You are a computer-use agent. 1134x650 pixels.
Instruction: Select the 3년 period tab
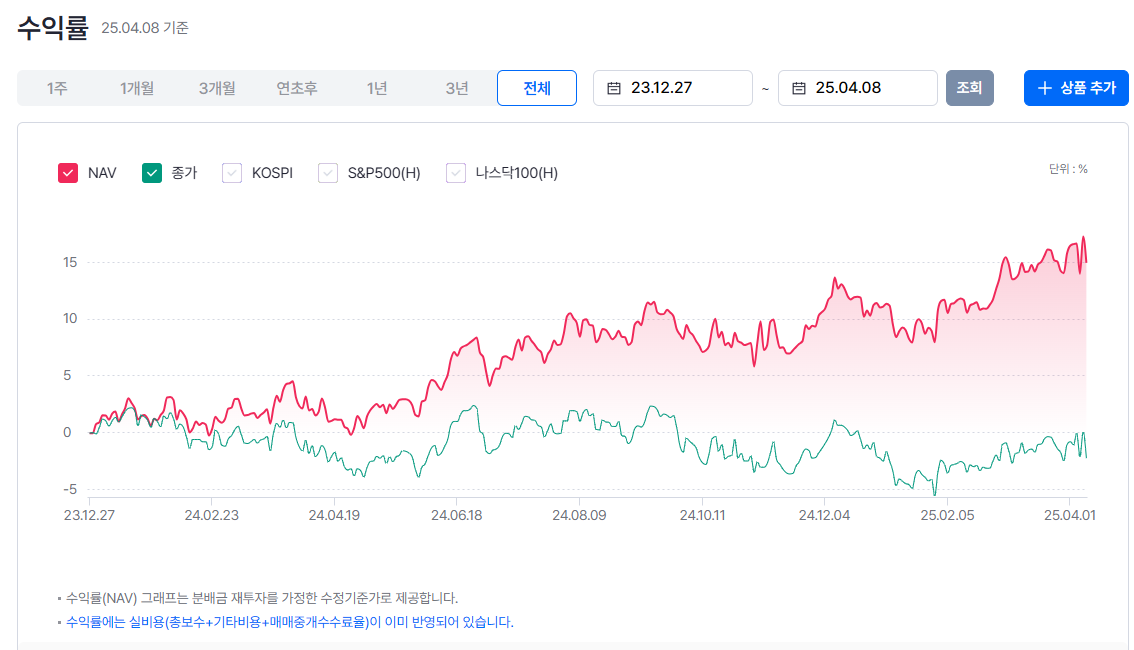click(x=457, y=88)
